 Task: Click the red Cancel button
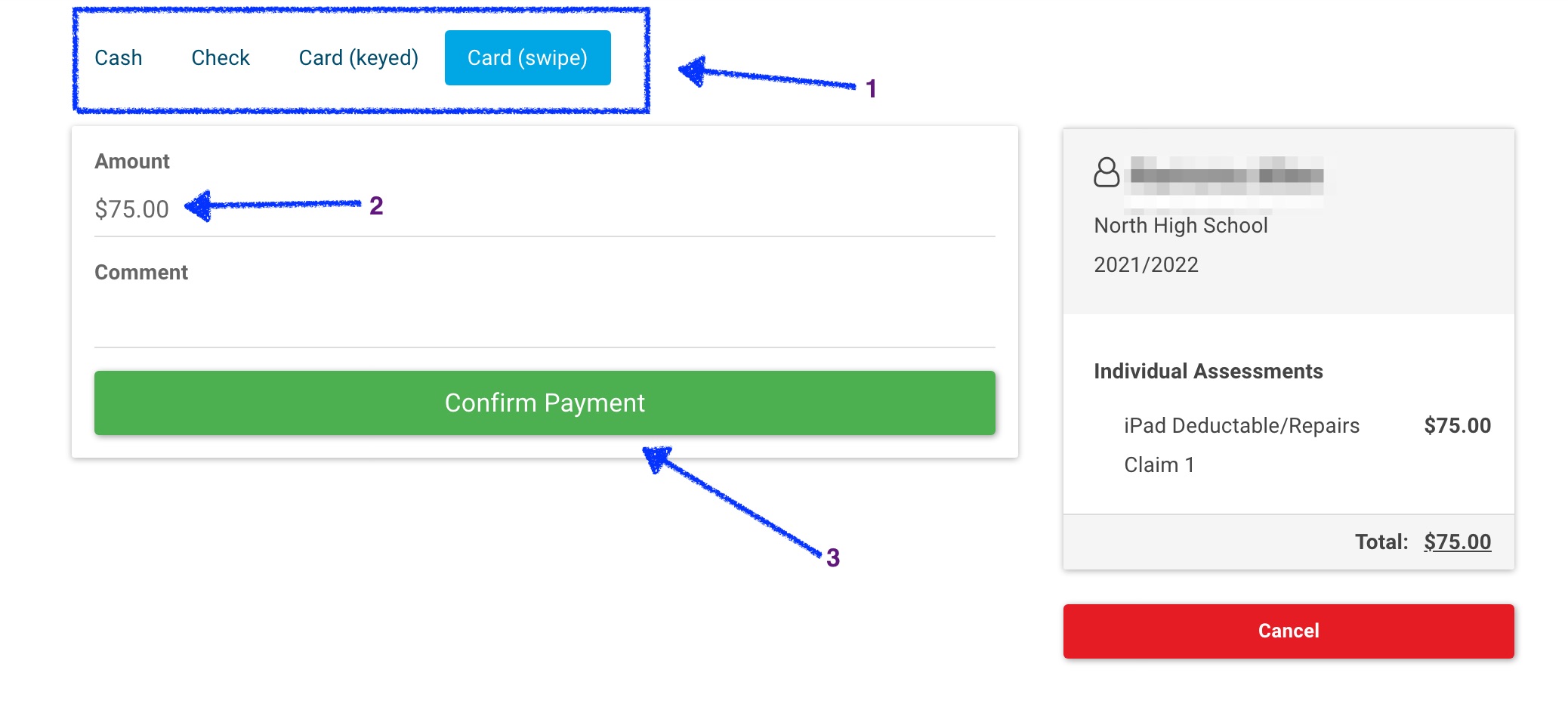tap(1289, 631)
